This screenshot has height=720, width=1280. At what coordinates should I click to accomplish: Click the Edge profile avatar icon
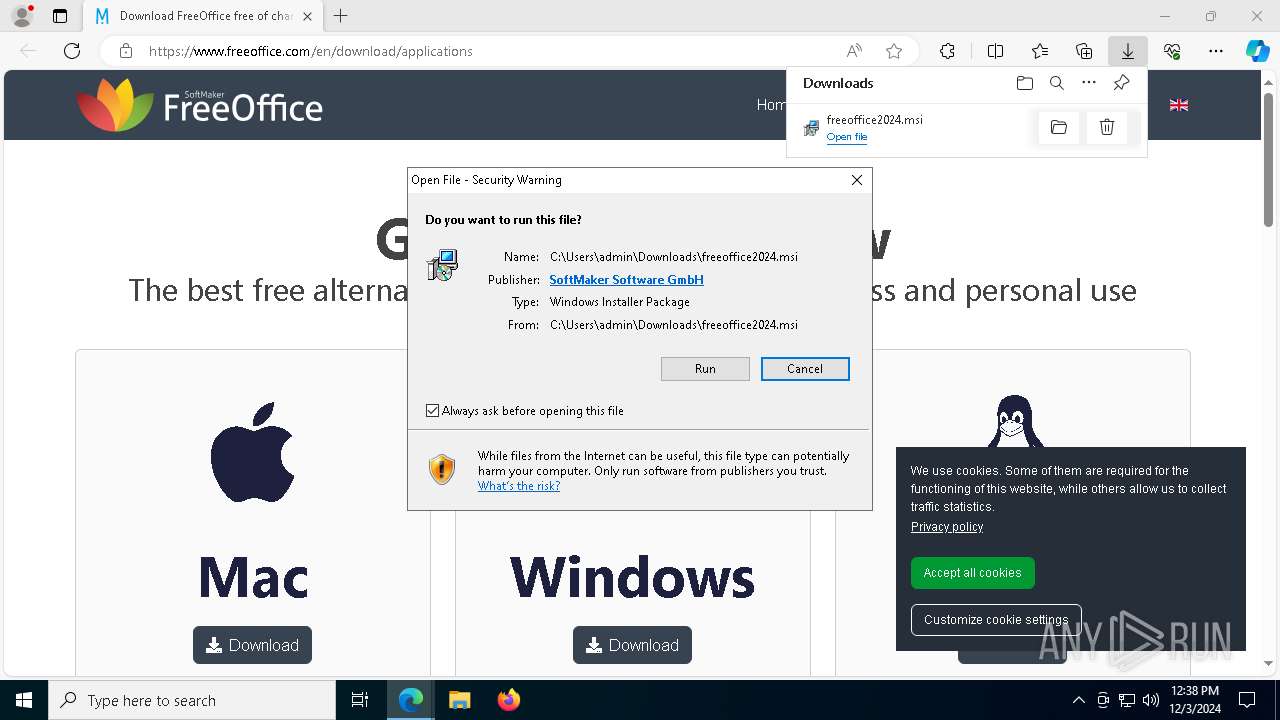tap(22, 16)
